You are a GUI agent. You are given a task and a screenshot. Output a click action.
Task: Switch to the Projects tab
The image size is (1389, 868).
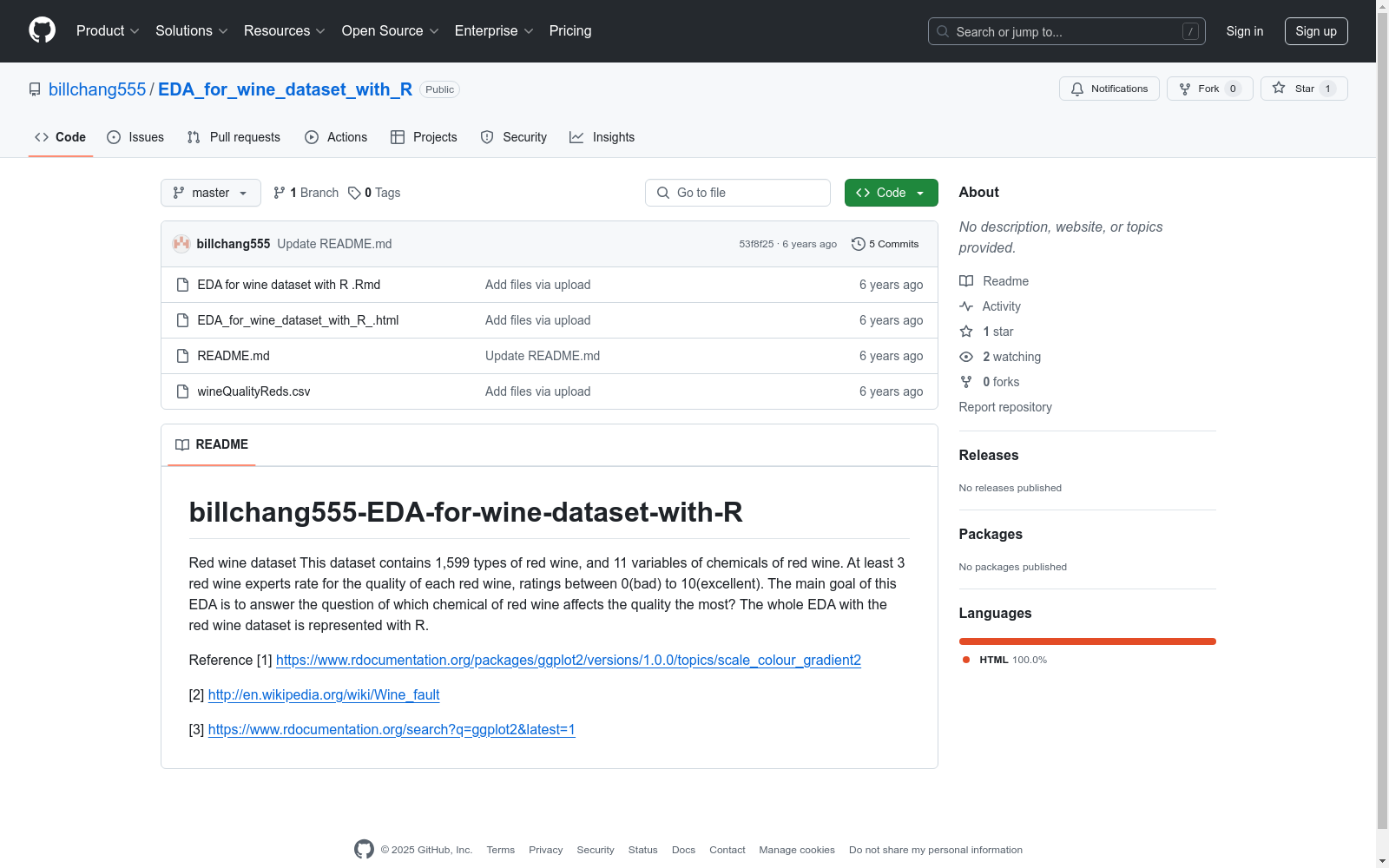click(x=424, y=137)
